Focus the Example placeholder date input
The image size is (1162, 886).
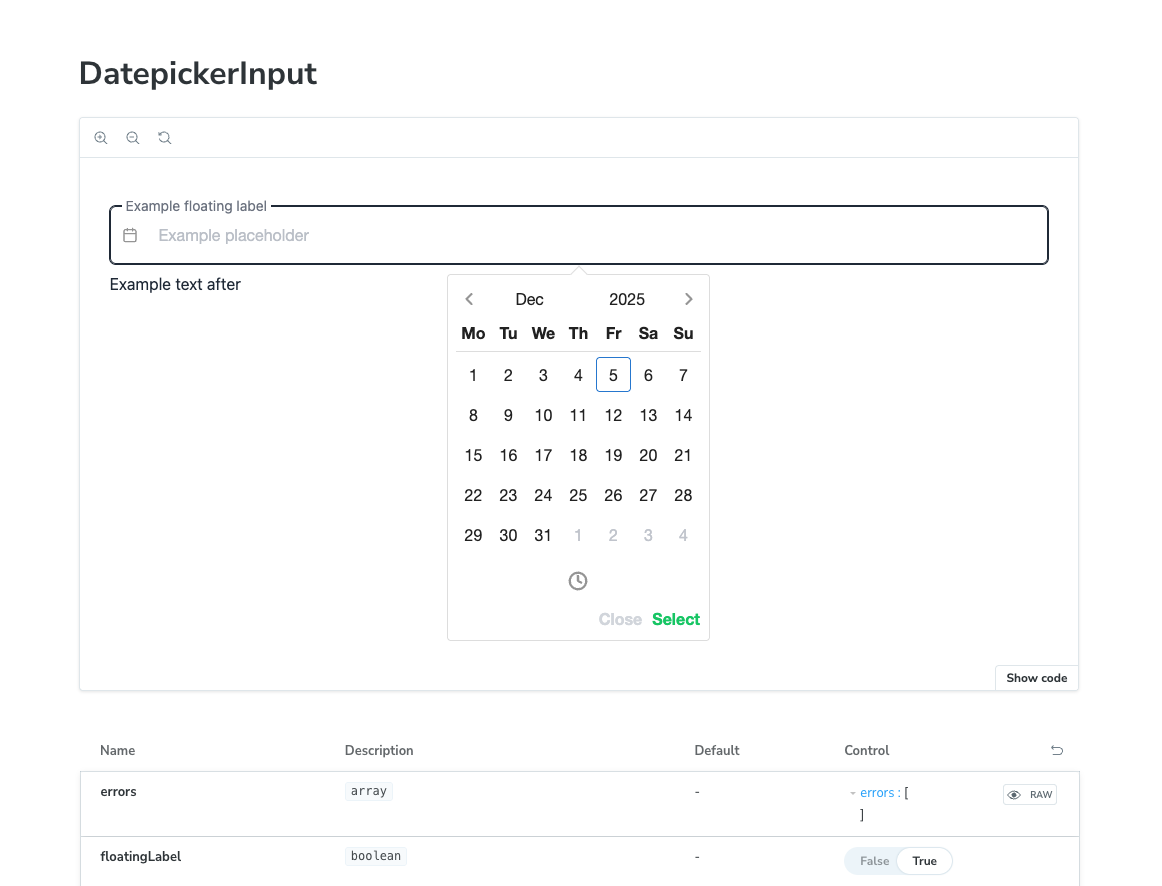[x=590, y=236]
